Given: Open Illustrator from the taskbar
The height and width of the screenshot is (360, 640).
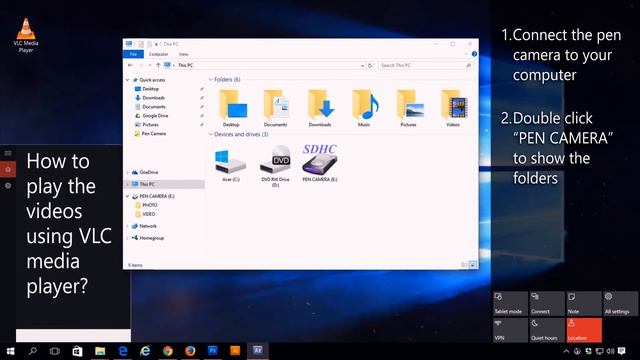Looking at the screenshot, I should click(235, 350).
